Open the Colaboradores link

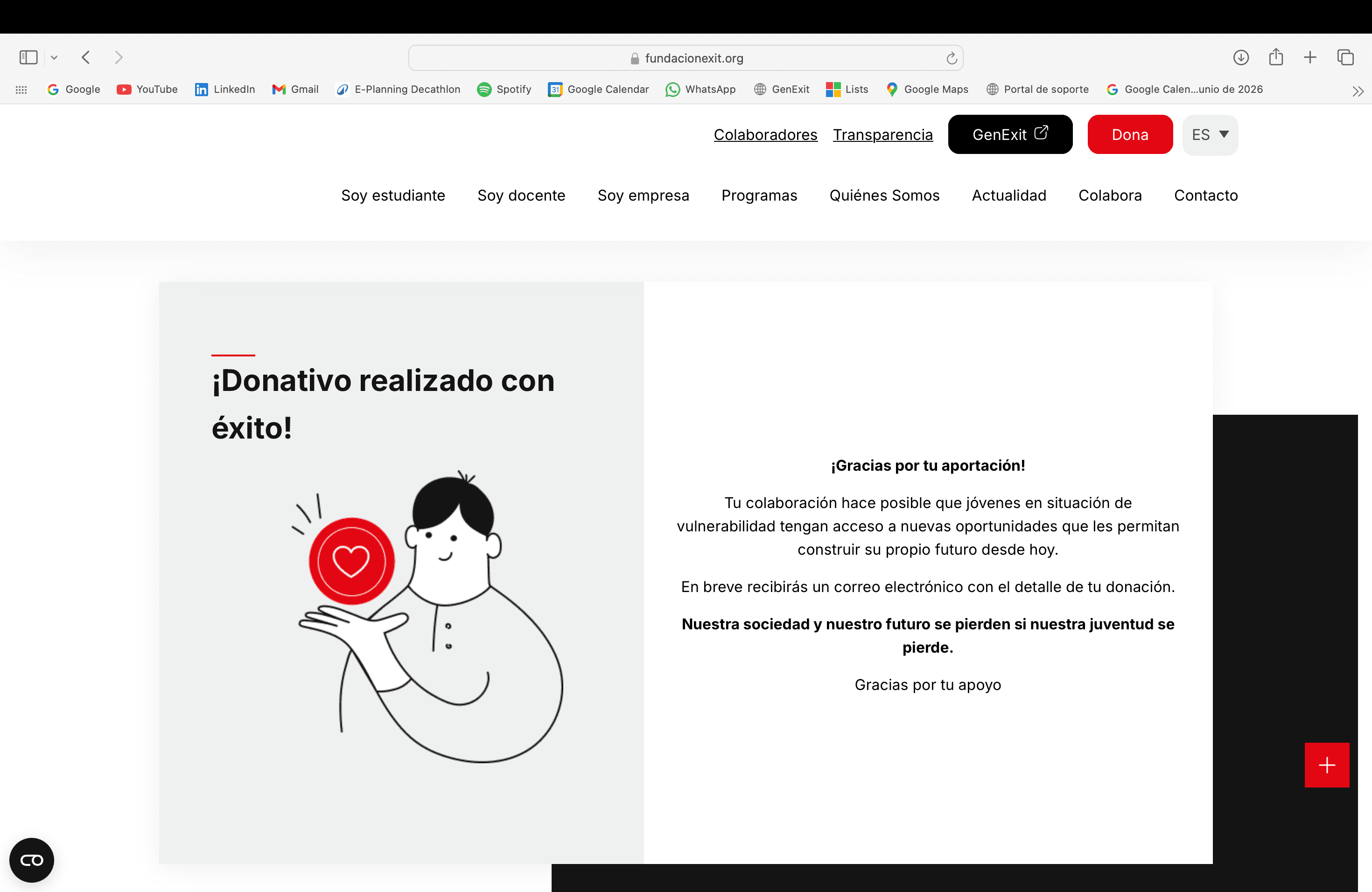(x=765, y=135)
